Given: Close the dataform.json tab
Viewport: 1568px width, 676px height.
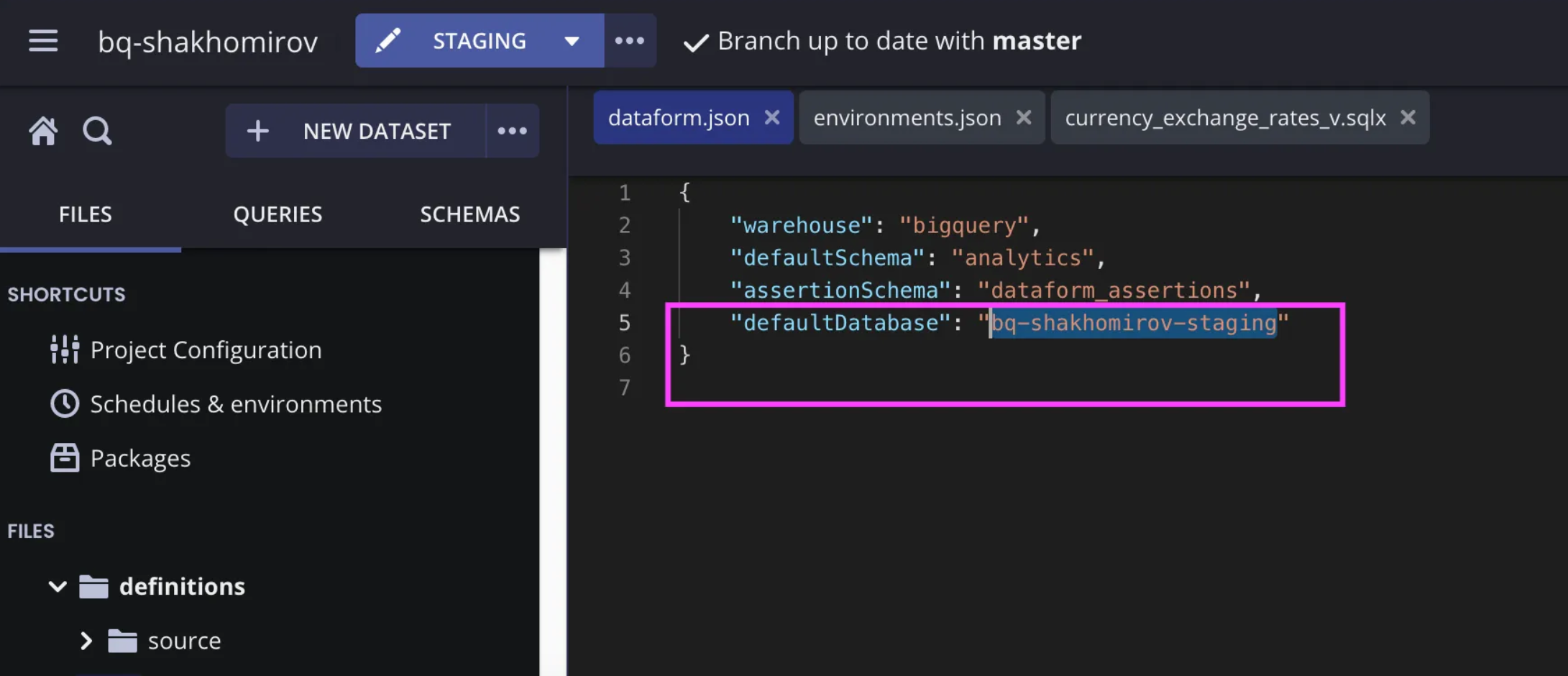Looking at the screenshot, I should pyautogui.click(x=772, y=117).
